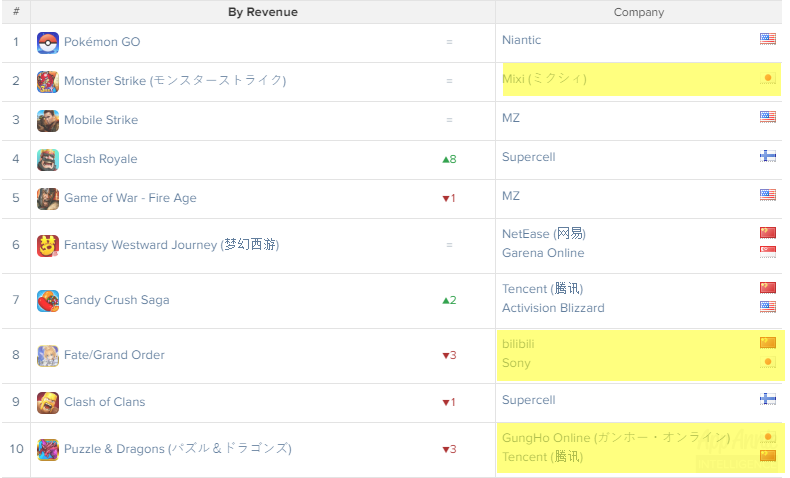
Task: Open the MZ link in Mobile Strike row
Action: [x=511, y=118]
